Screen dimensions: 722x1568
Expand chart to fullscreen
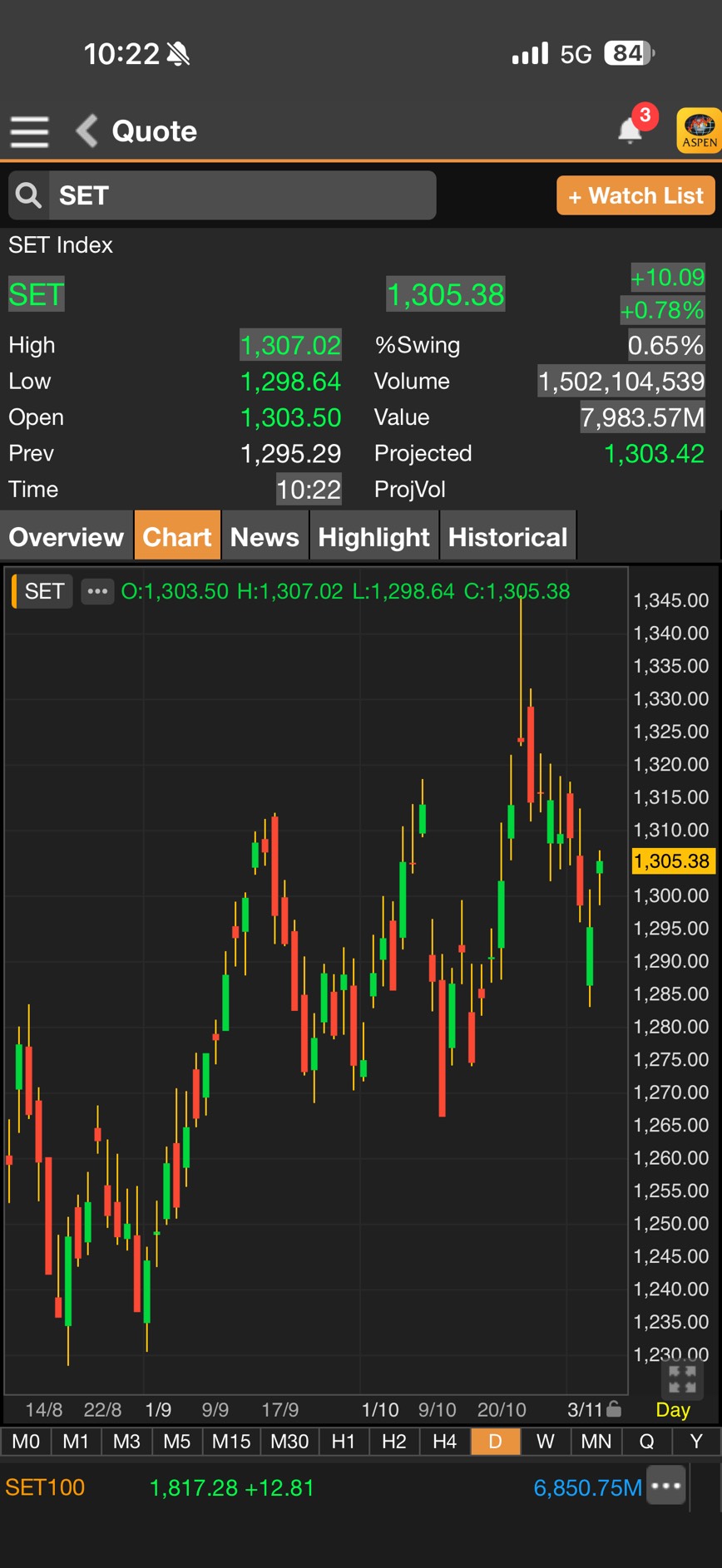click(682, 1379)
